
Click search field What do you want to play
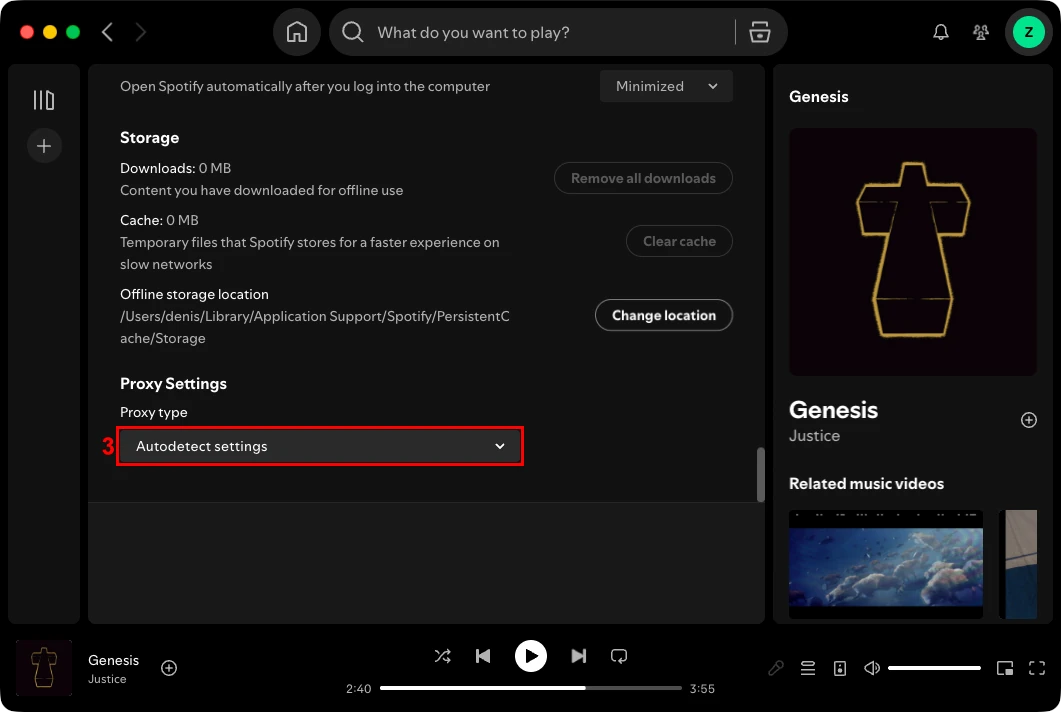[x=551, y=32]
